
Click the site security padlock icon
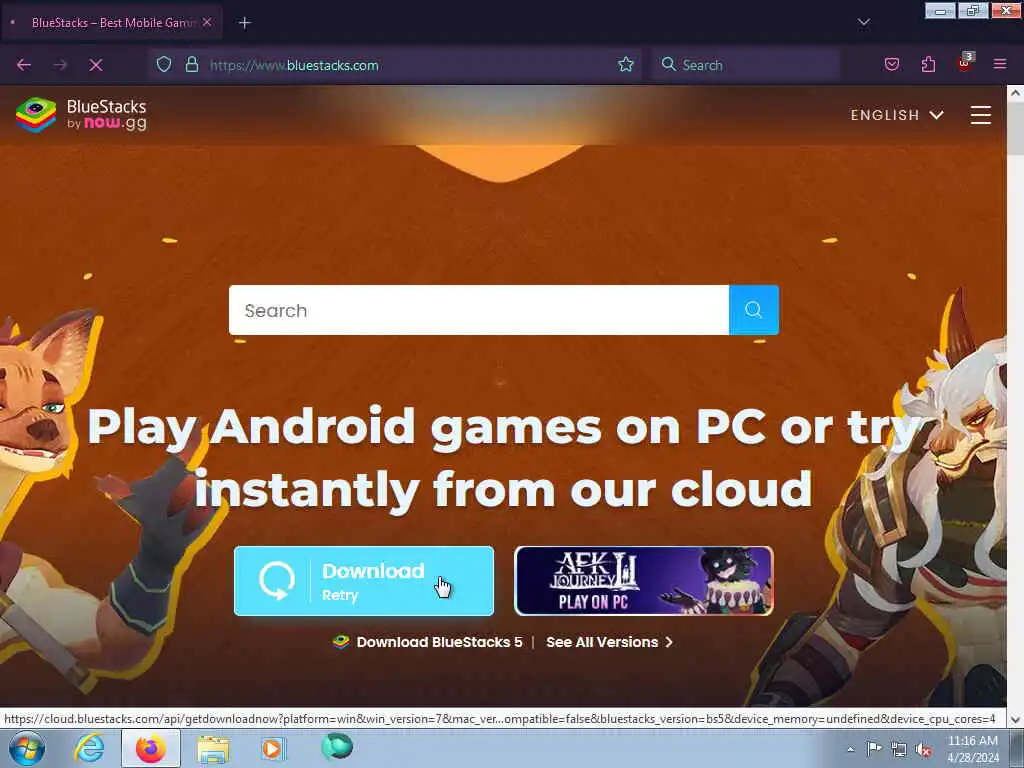click(191, 64)
